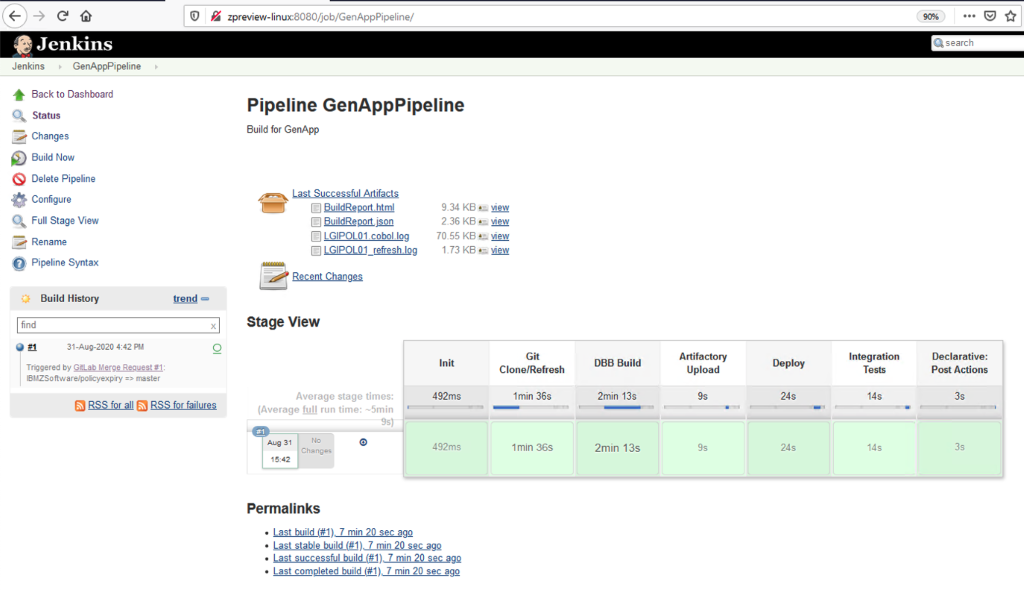Expand the GenAppPipeline breadcrumb arrow
Image resolution: width=1024 pixels, height=590 pixels.
coord(156,67)
